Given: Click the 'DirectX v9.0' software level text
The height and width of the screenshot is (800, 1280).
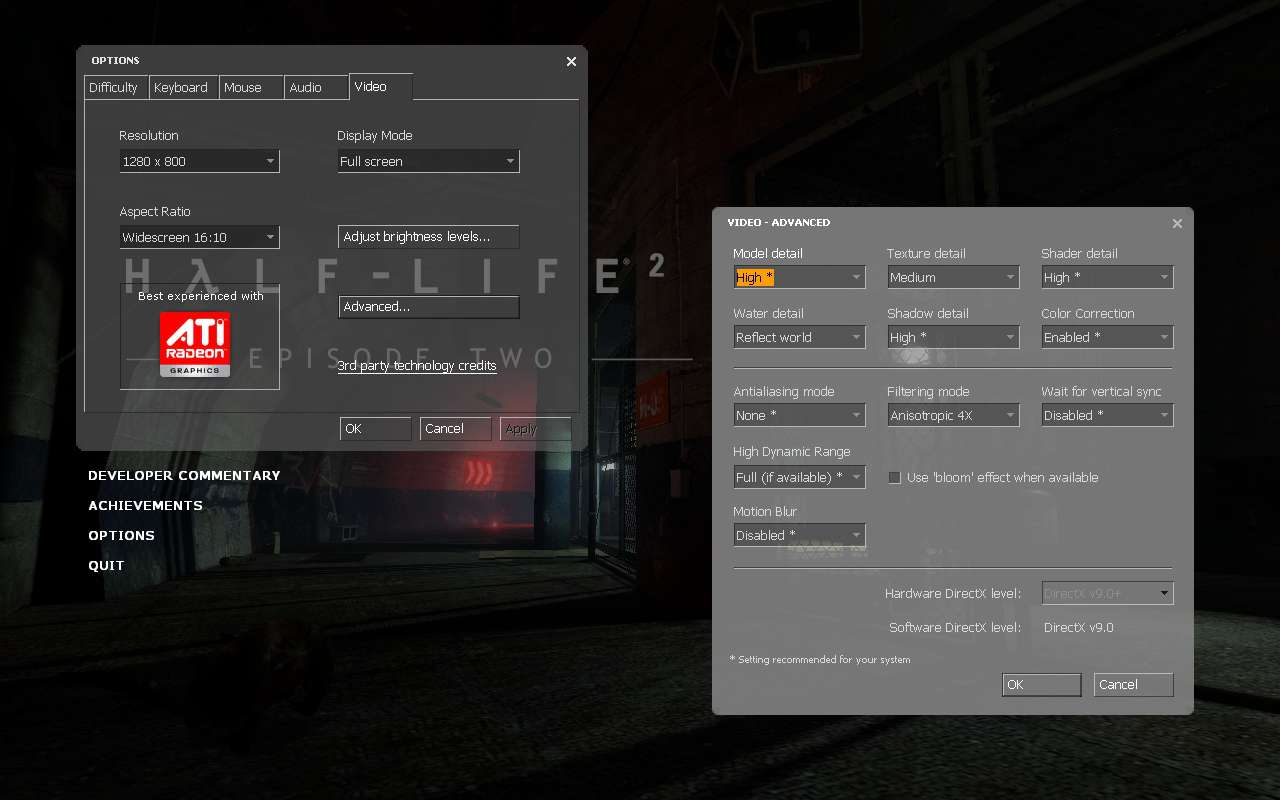Looking at the screenshot, I should coord(1078,628).
